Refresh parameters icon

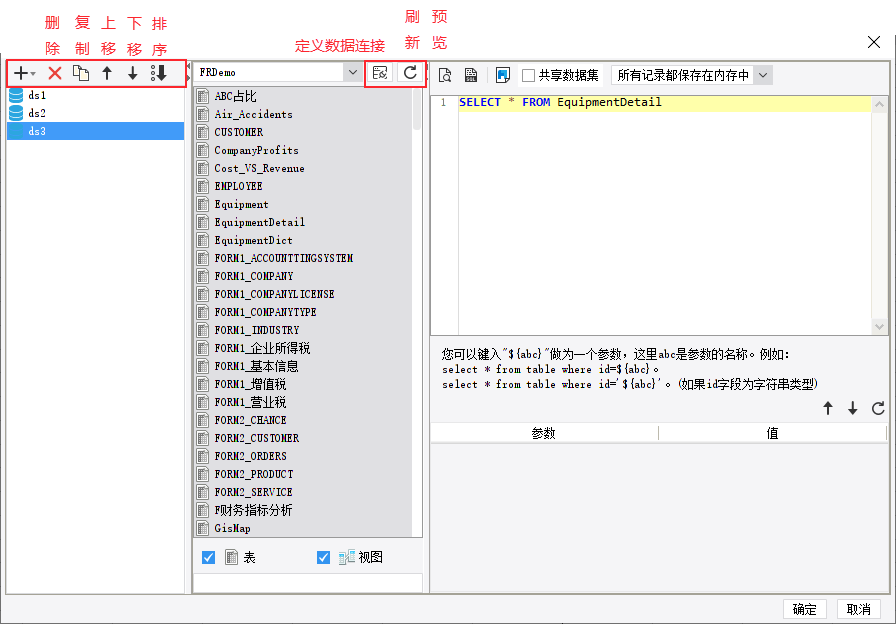(x=878, y=408)
